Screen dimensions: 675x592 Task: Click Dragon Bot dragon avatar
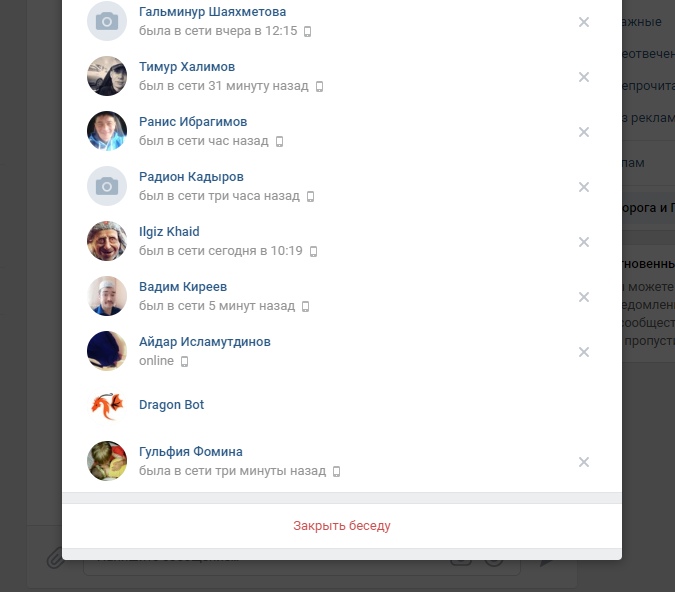(x=107, y=406)
